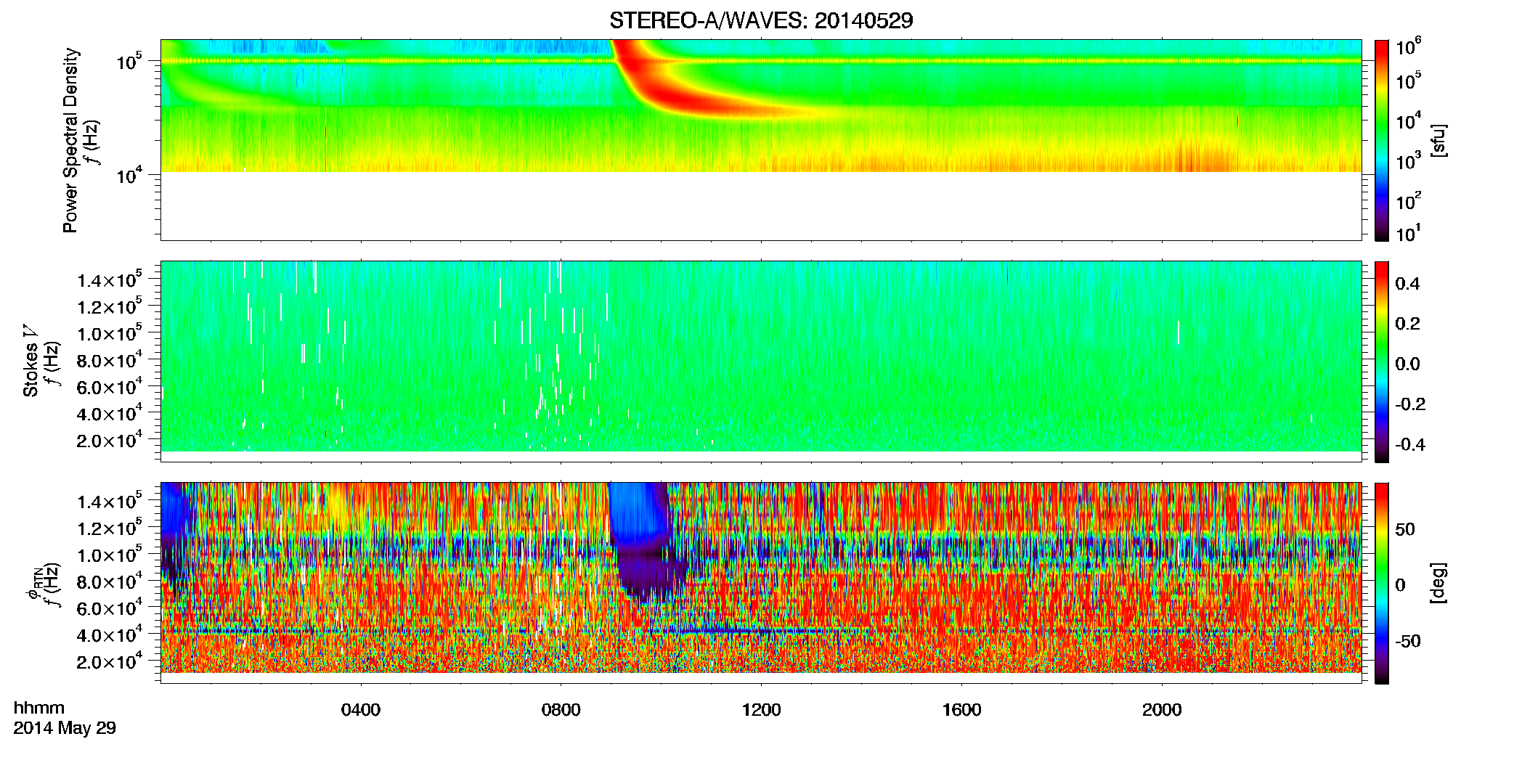1522x784 pixels.
Task: Click the 0800 time tick label
Action: pyautogui.click(x=561, y=710)
